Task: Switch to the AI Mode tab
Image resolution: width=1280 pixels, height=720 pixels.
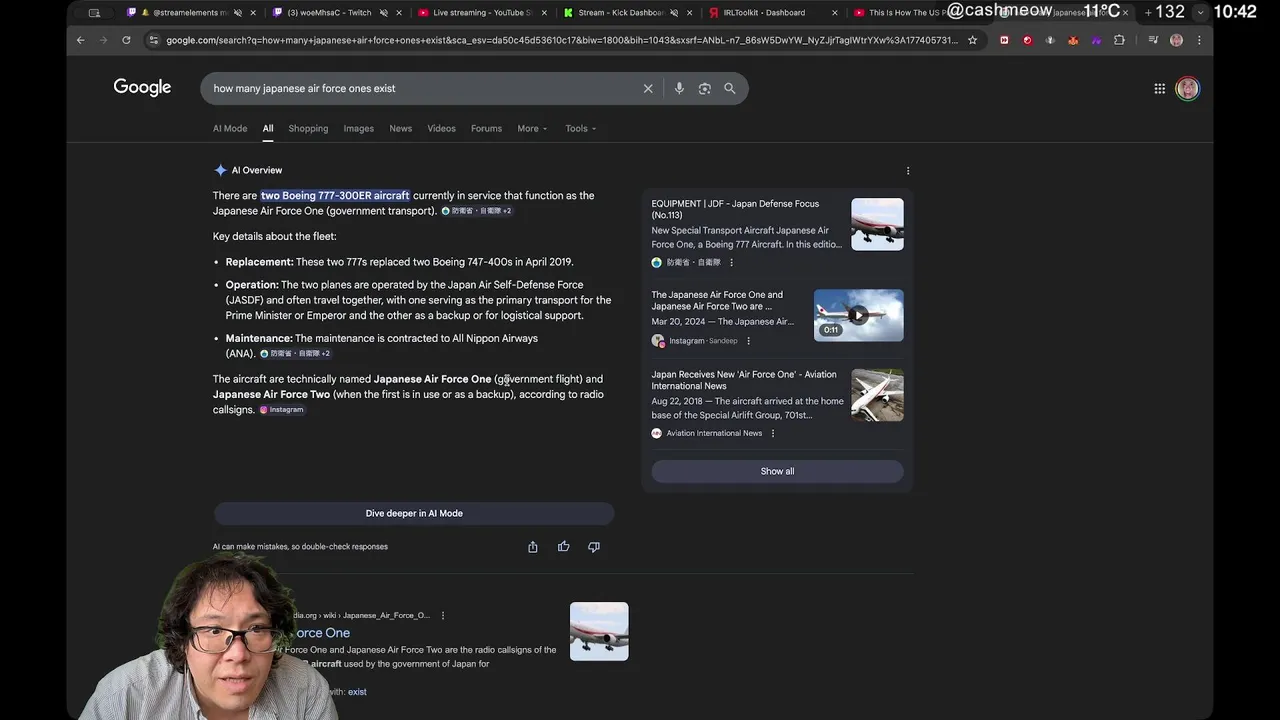Action: click(230, 128)
